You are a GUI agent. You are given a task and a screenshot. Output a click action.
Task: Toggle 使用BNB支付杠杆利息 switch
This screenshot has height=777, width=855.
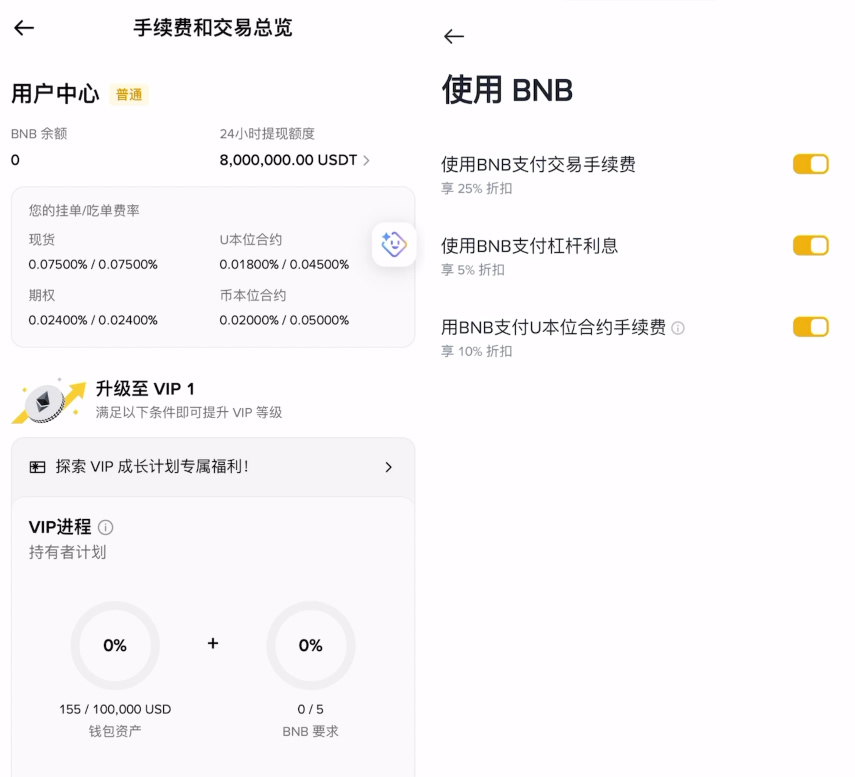tap(810, 245)
